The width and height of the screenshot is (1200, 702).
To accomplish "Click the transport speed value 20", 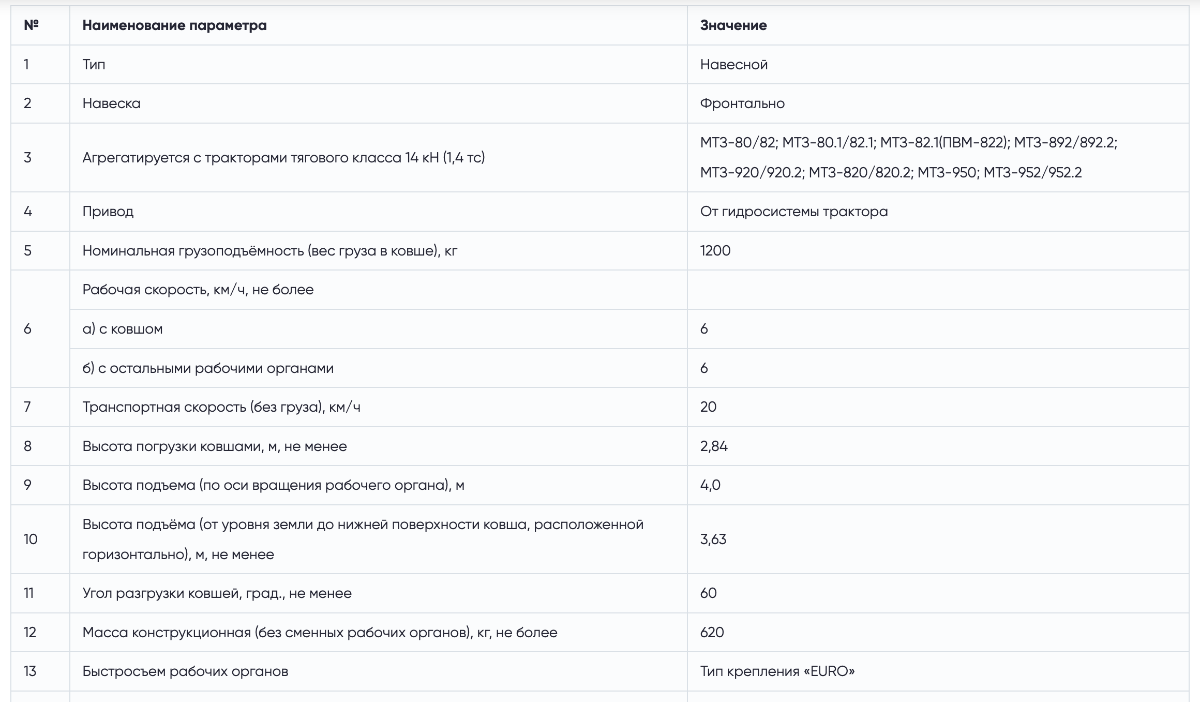I will point(709,407).
